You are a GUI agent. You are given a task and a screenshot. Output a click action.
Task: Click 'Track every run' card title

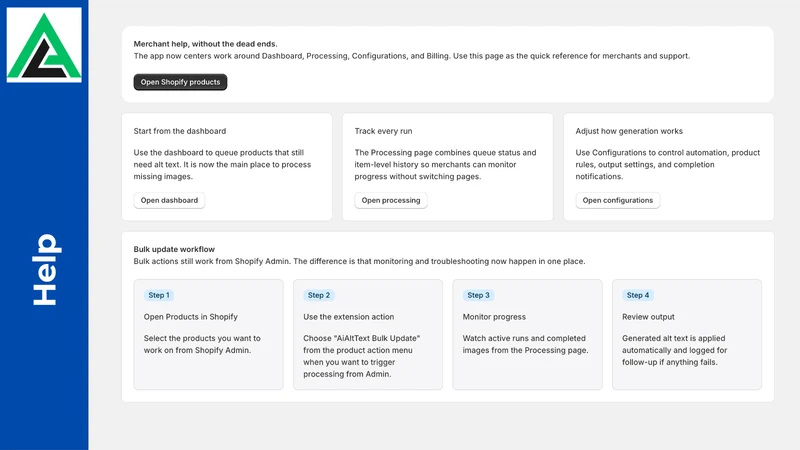pos(383,131)
